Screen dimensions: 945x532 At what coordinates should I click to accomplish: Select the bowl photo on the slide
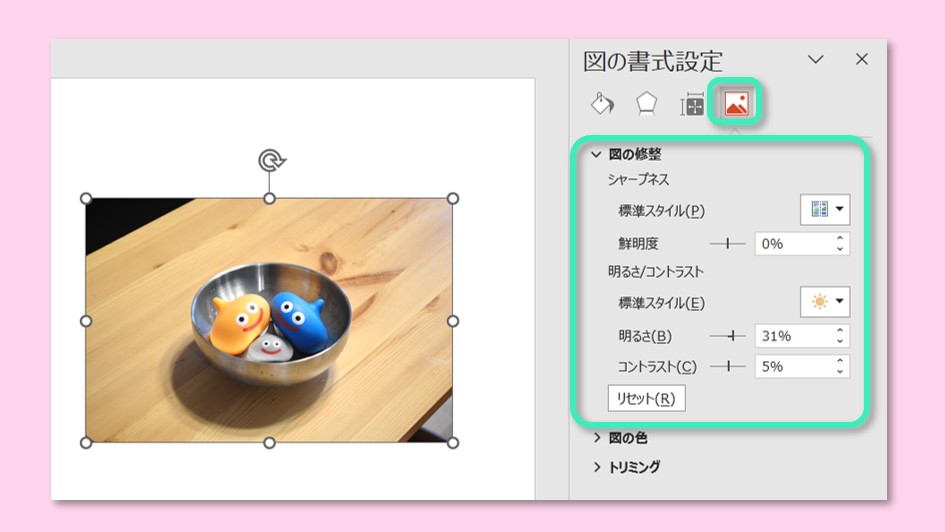coord(269,321)
